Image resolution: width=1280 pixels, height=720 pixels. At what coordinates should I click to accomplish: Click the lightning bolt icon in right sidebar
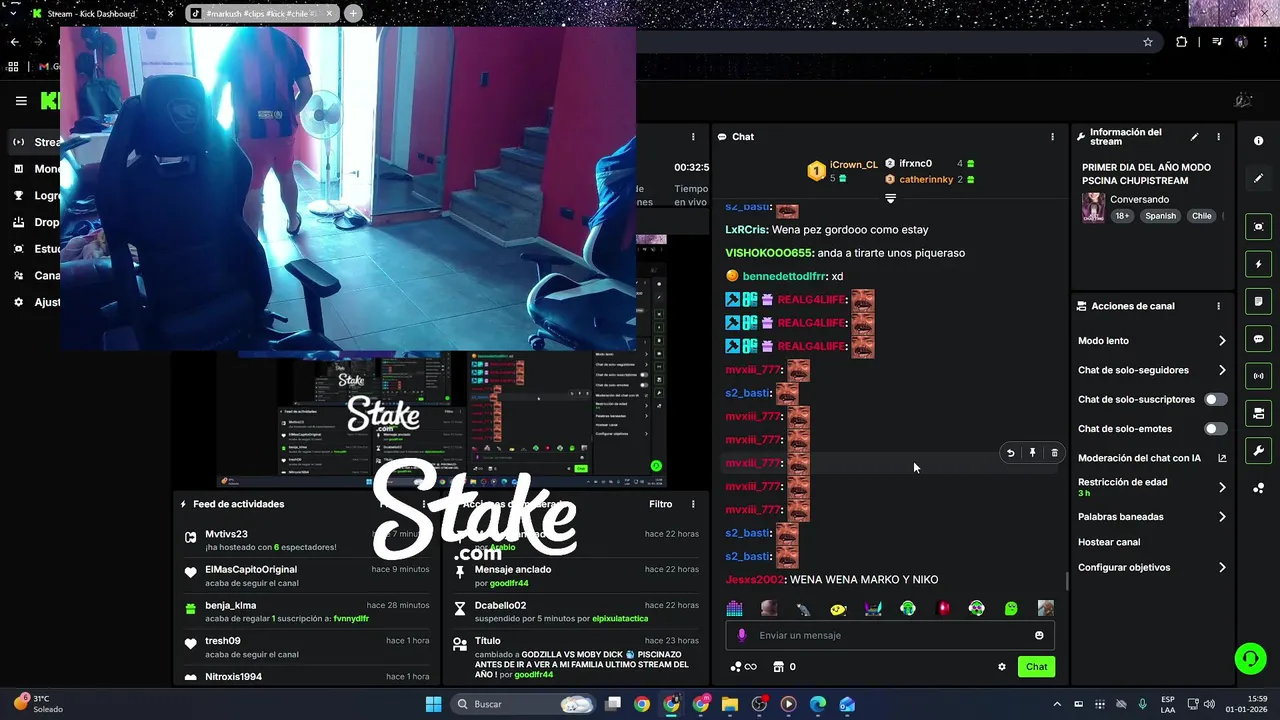tap(1258, 264)
